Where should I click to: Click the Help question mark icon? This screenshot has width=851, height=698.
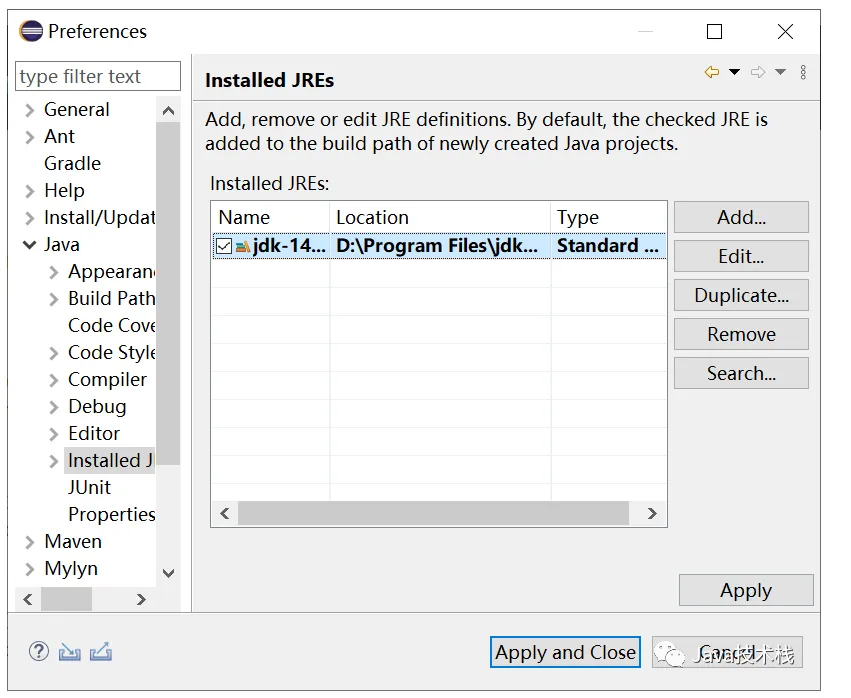coord(39,652)
